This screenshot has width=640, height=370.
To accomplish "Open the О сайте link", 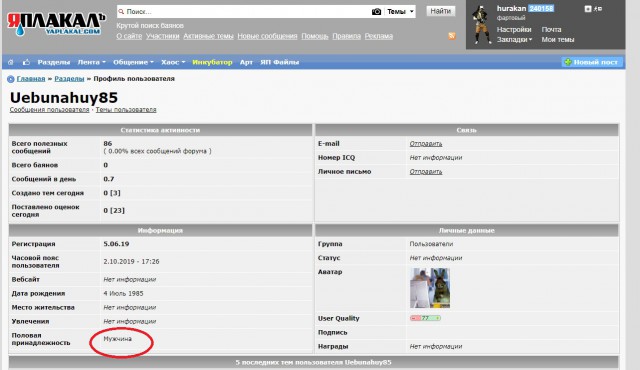I will (129, 36).
